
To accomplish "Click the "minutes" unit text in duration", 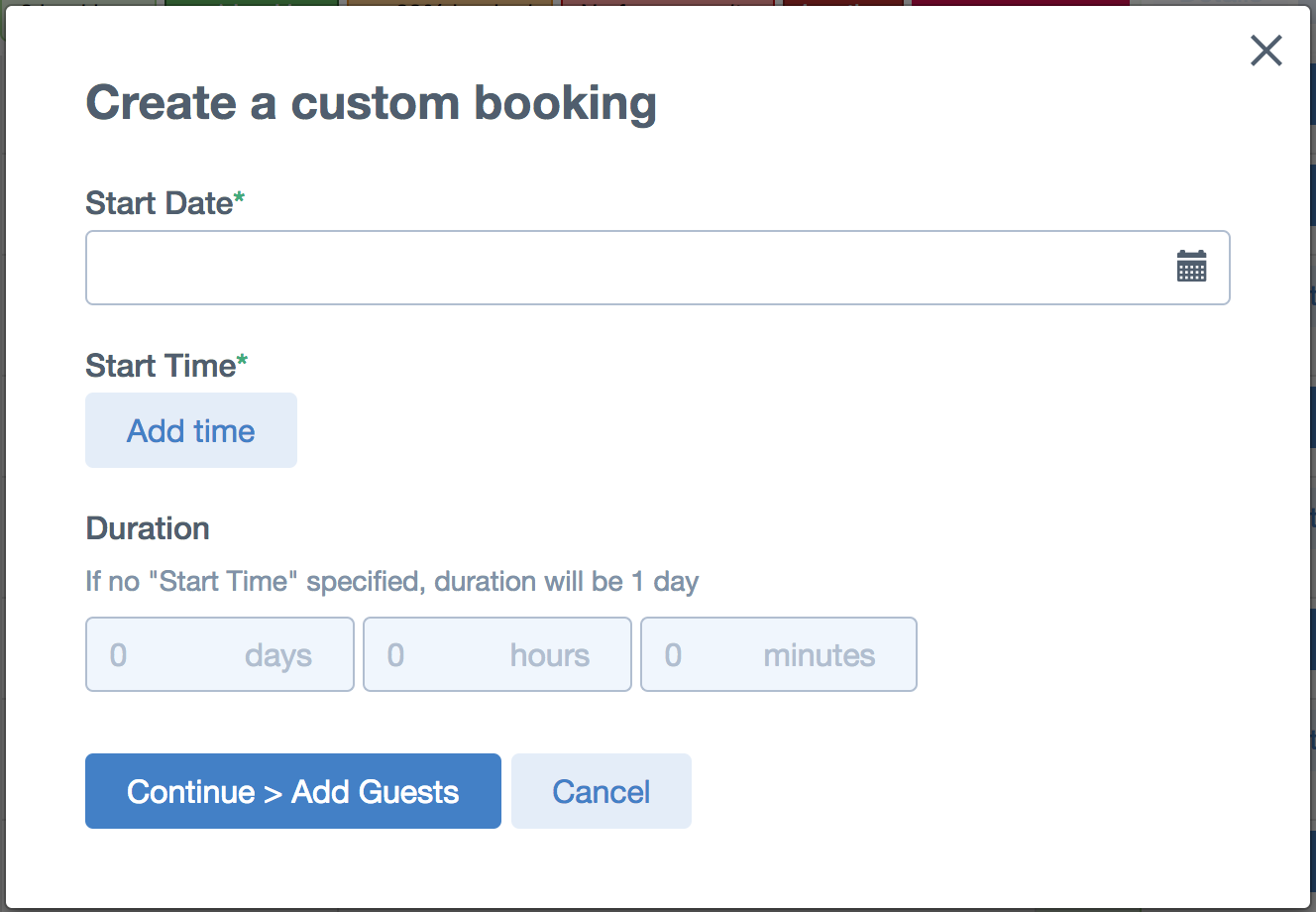I will click(x=820, y=655).
